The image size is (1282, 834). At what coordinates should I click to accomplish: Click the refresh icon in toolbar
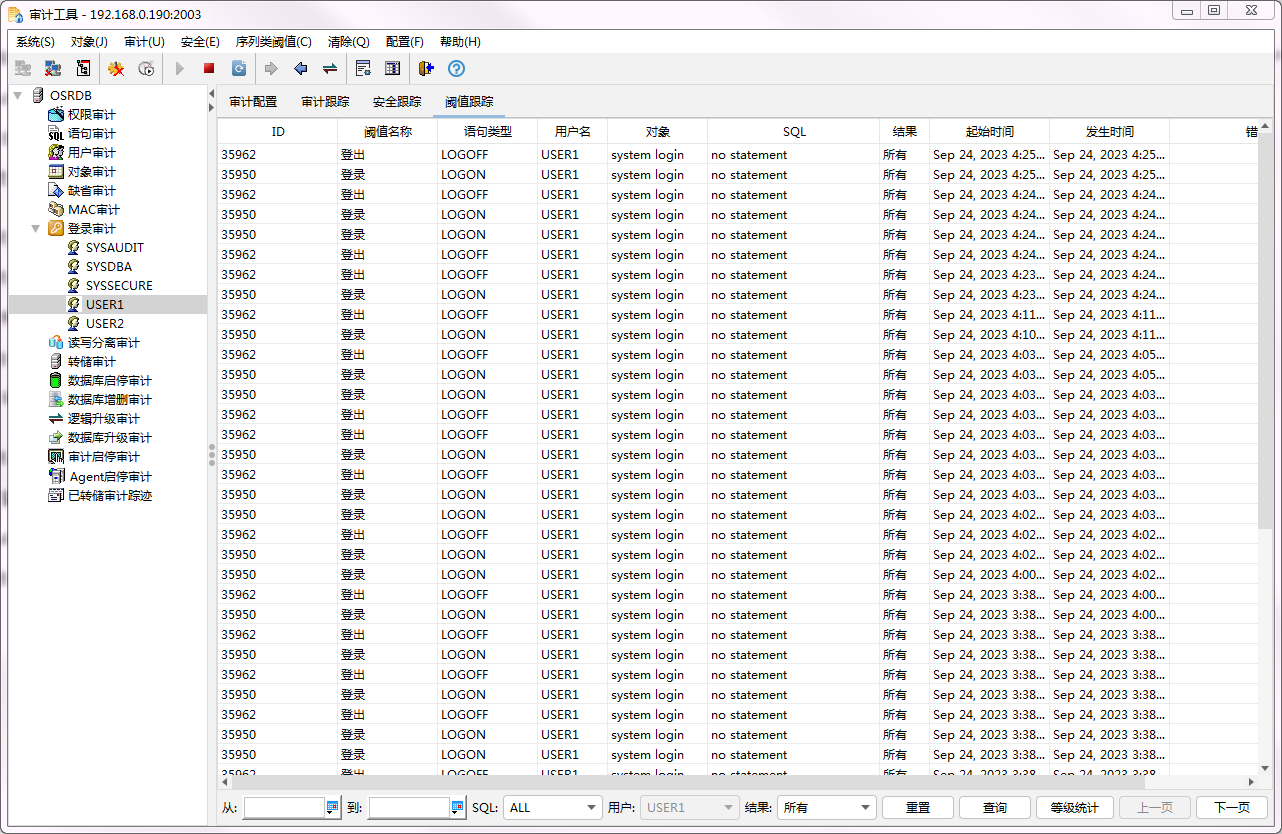coord(239,69)
